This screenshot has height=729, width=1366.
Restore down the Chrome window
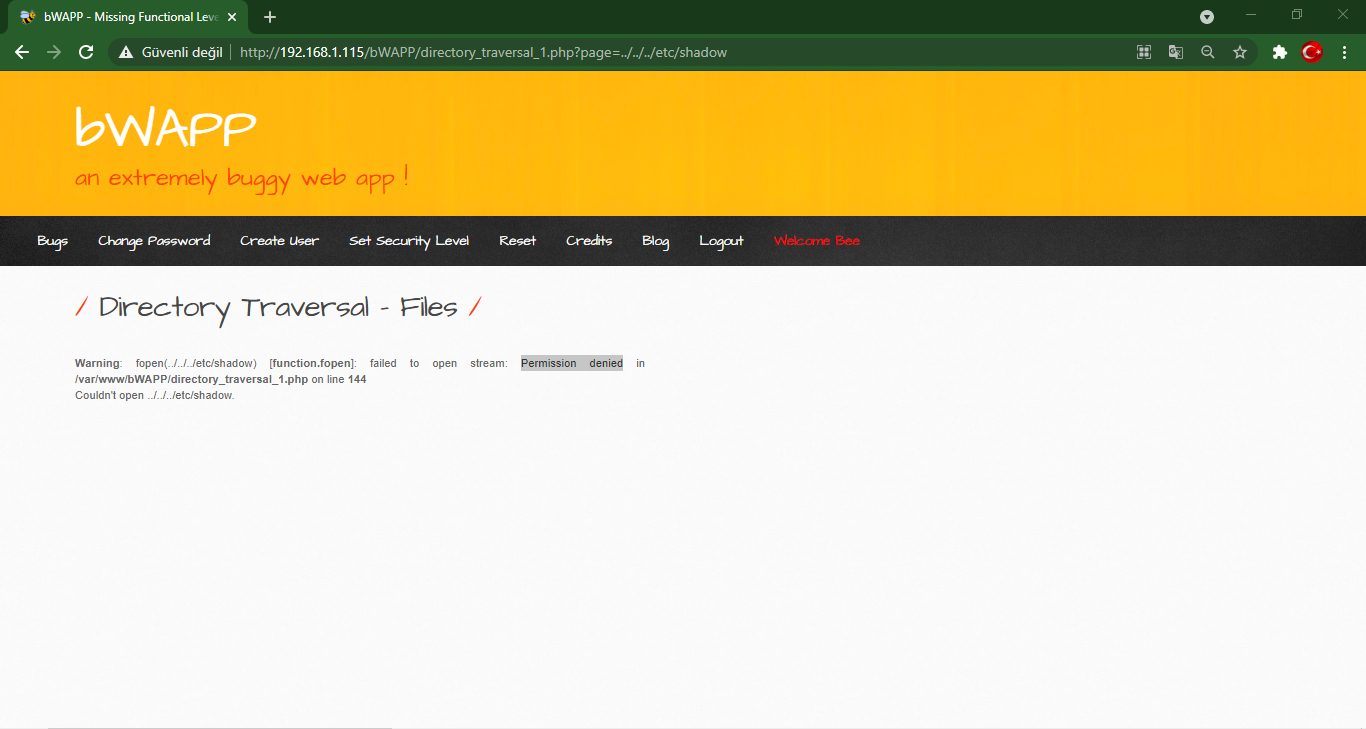[1297, 15]
